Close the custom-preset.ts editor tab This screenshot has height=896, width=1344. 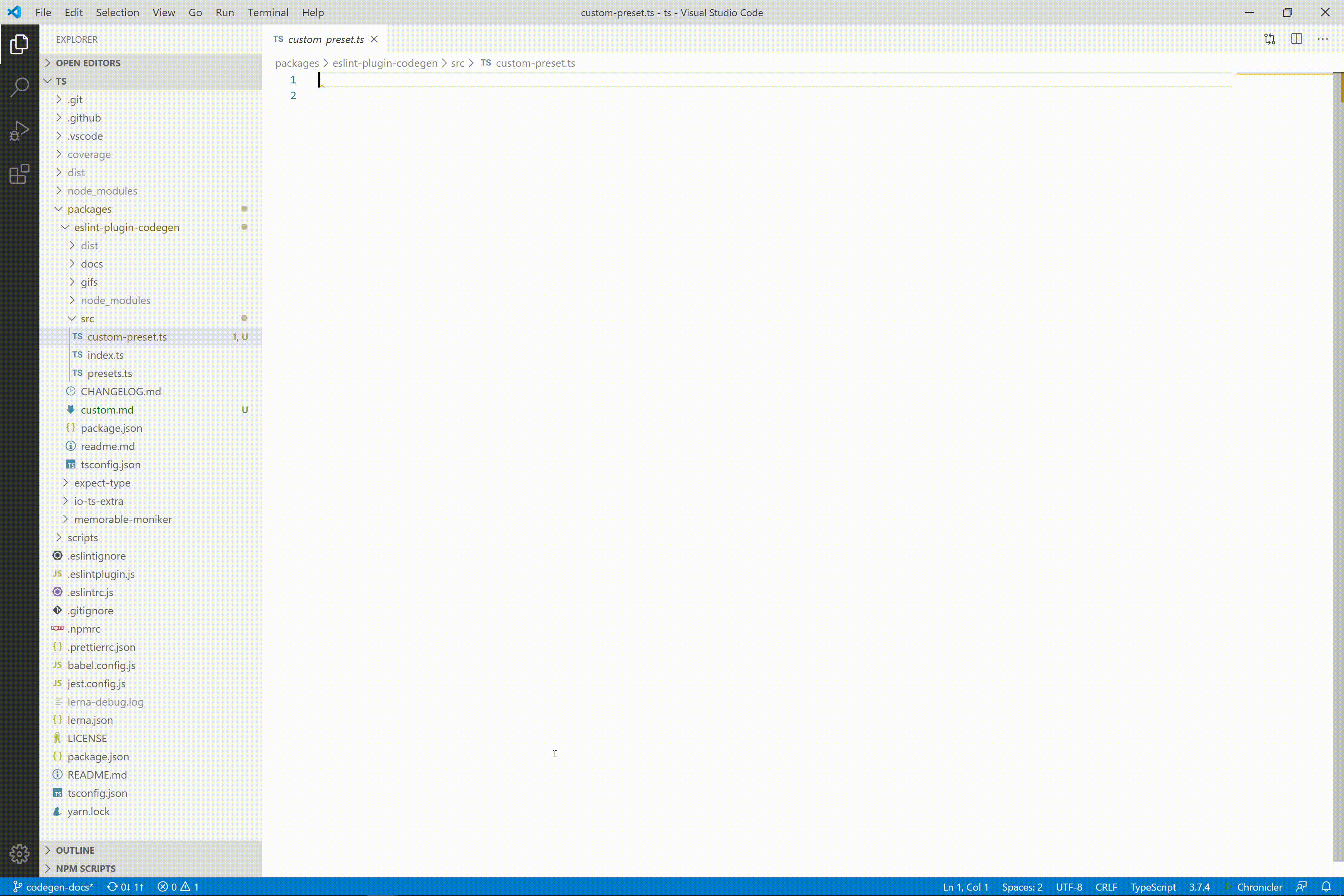pyautogui.click(x=374, y=39)
